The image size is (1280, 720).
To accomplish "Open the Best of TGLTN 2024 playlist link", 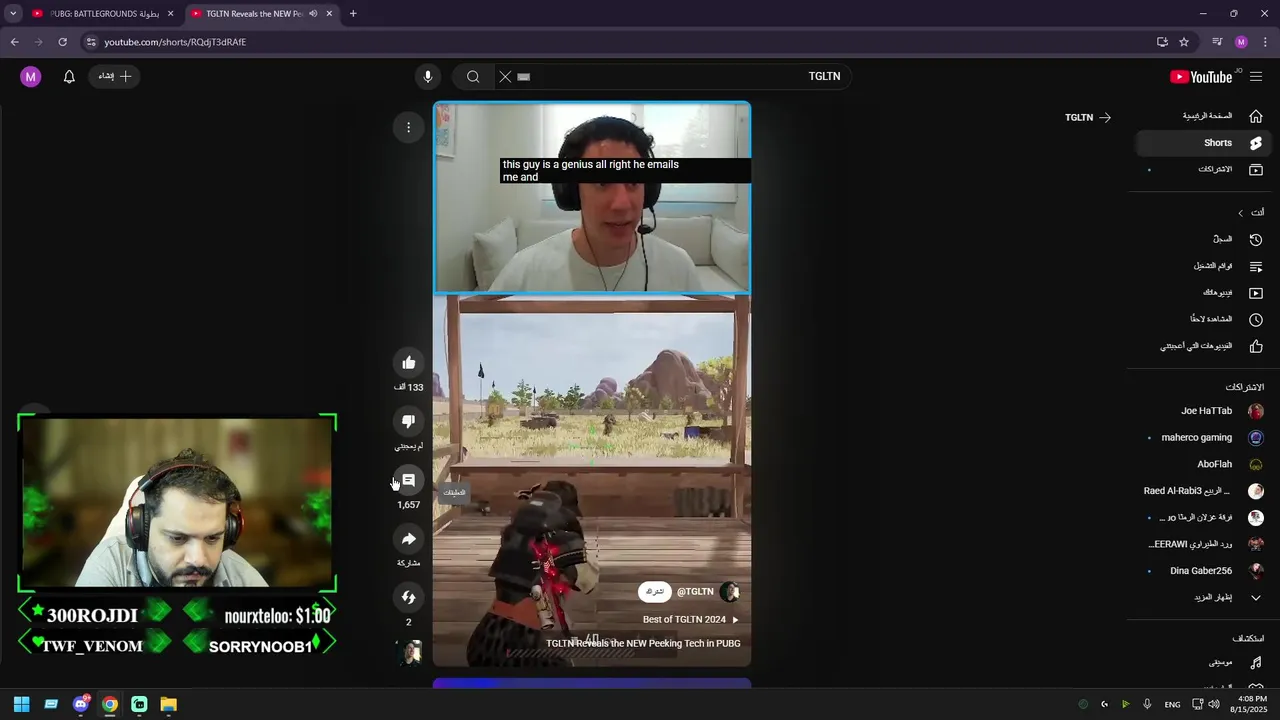I will [x=690, y=620].
